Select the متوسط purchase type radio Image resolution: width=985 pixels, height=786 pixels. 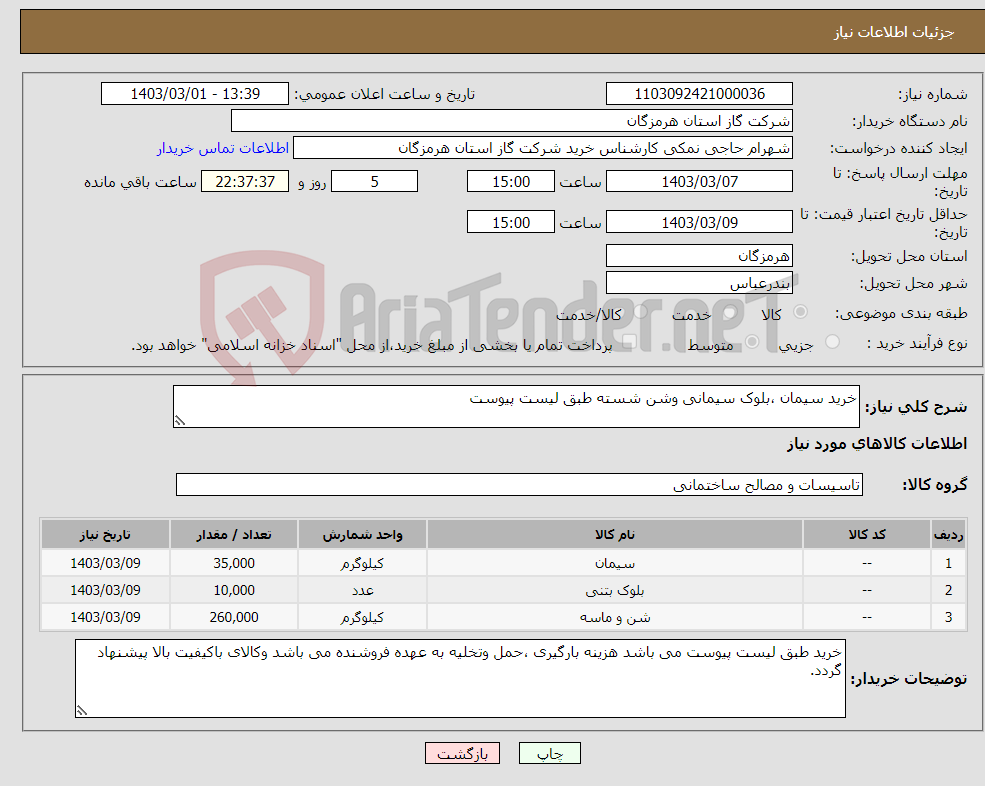(752, 342)
